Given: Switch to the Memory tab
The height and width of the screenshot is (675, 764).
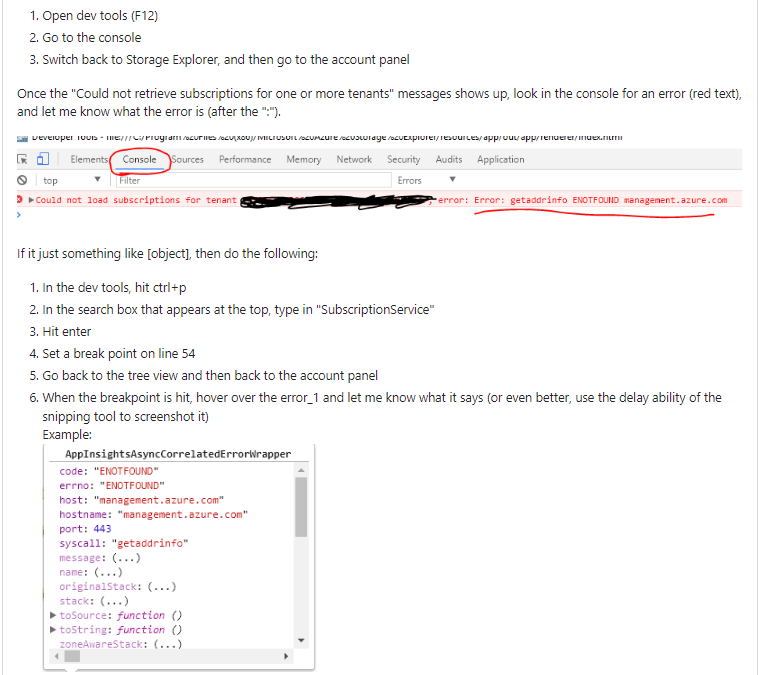Looking at the screenshot, I should 304,159.
